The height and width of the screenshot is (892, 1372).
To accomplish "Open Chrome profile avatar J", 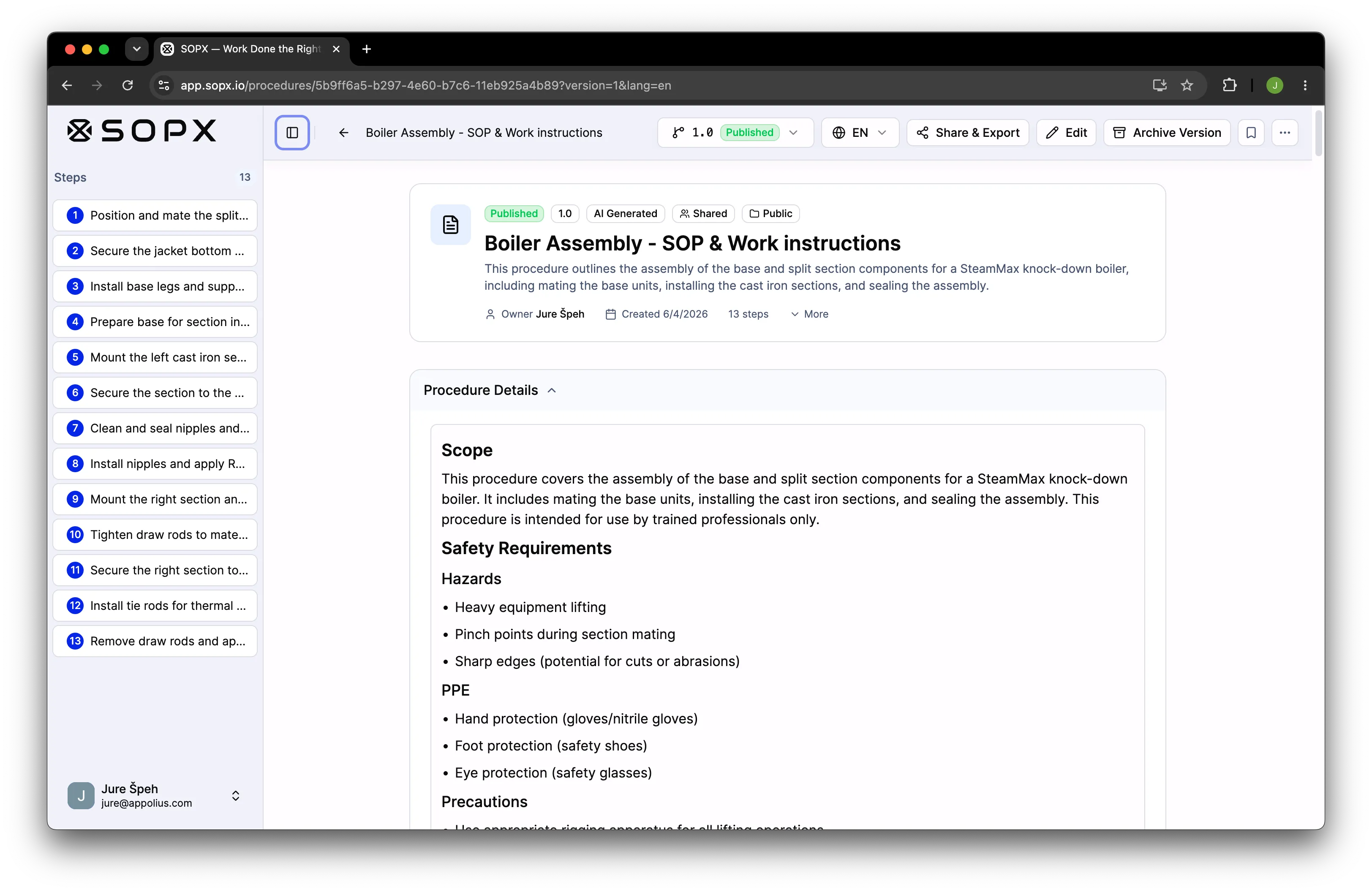I will pyautogui.click(x=1274, y=85).
